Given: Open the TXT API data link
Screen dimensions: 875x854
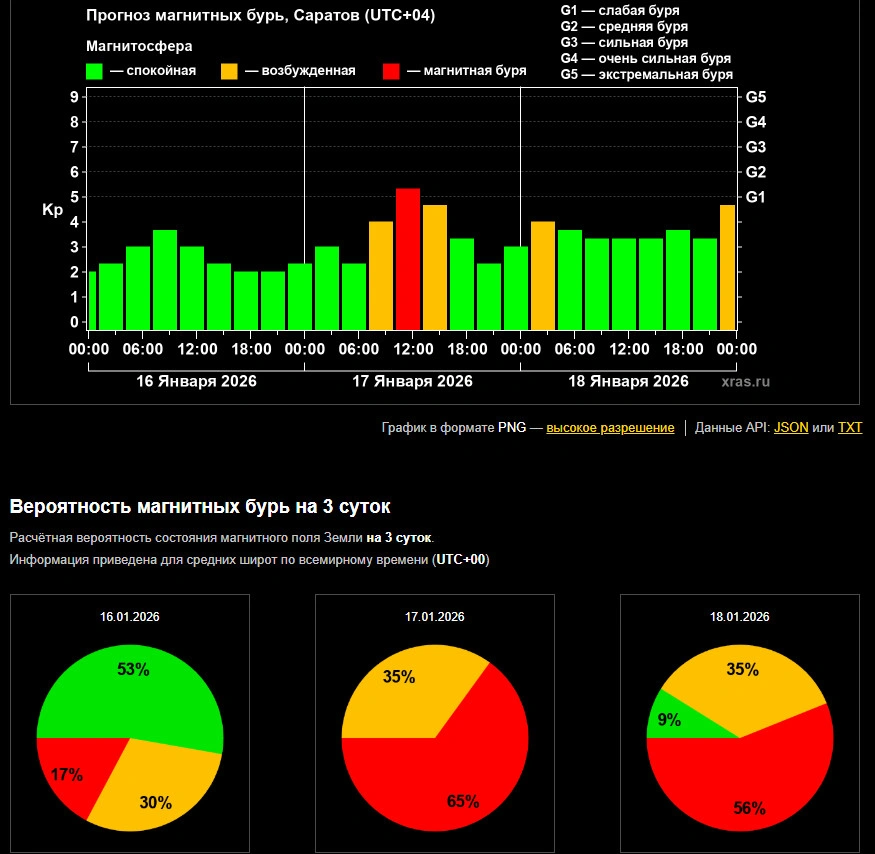Looking at the screenshot, I should (x=849, y=428).
